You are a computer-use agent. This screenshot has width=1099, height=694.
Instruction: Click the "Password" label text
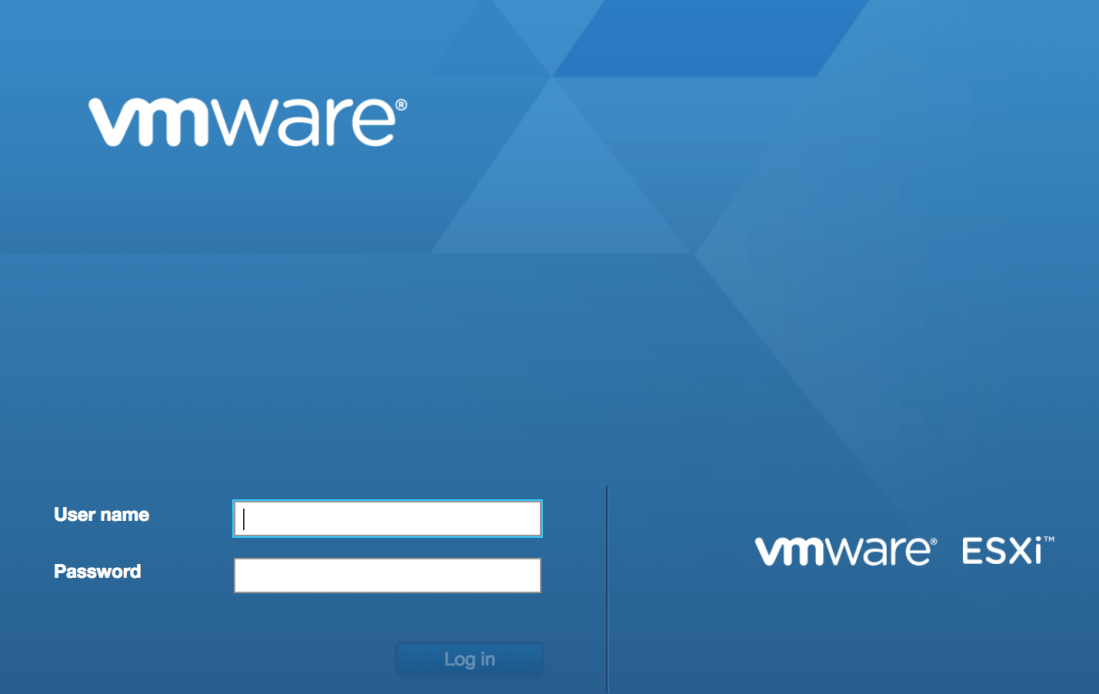tap(97, 571)
